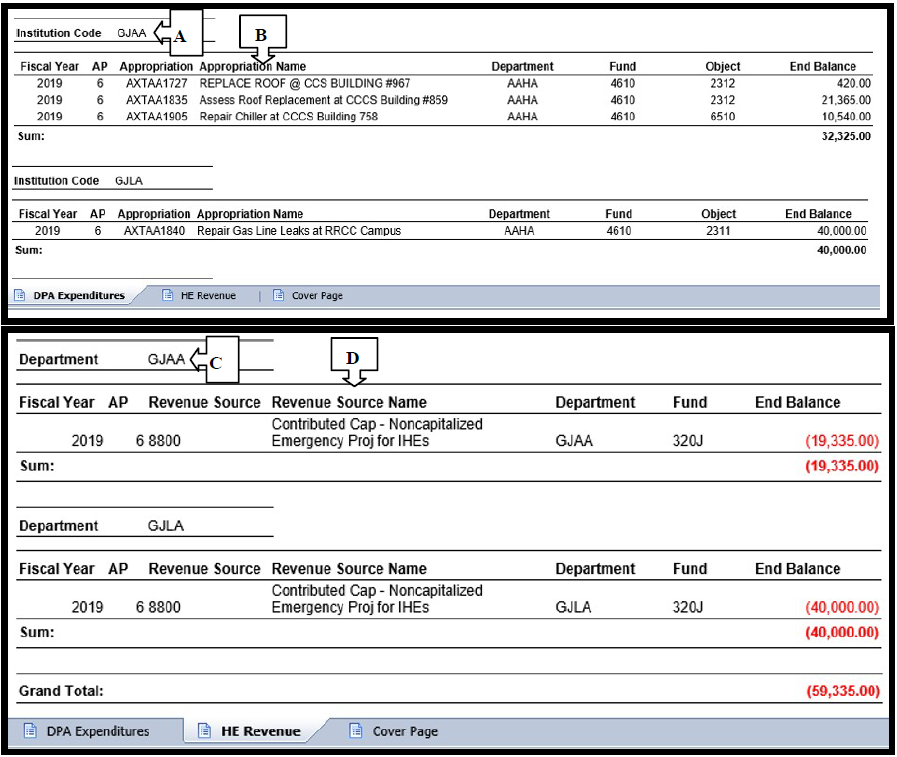
Task: Open the Cover Page tab in the upper report
Action: [317, 296]
